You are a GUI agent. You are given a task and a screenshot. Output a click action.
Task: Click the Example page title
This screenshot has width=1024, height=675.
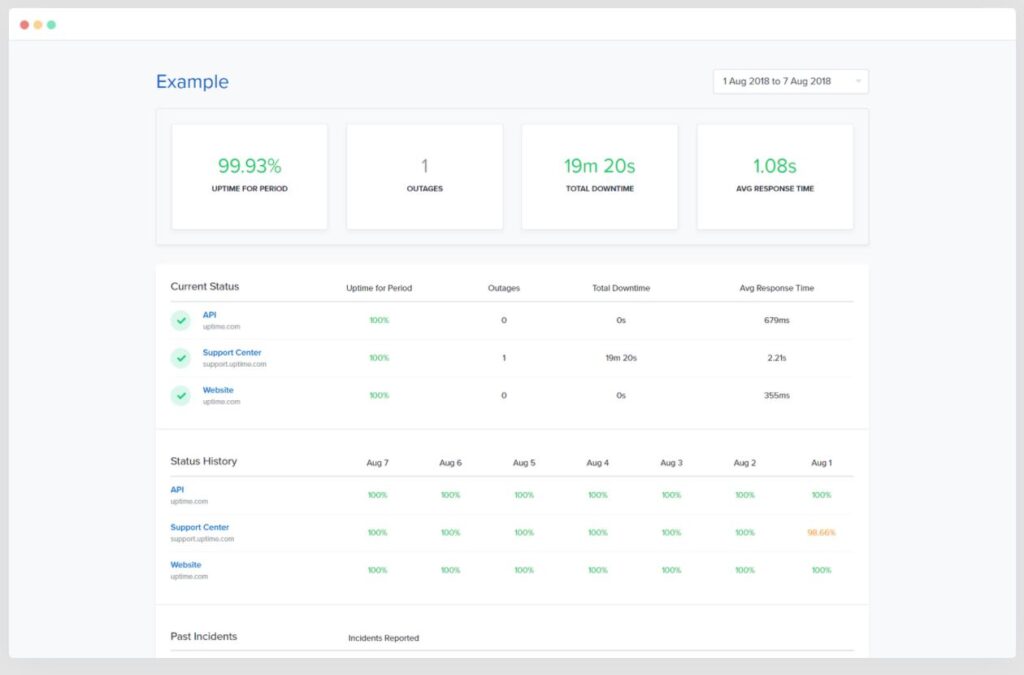click(x=192, y=82)
